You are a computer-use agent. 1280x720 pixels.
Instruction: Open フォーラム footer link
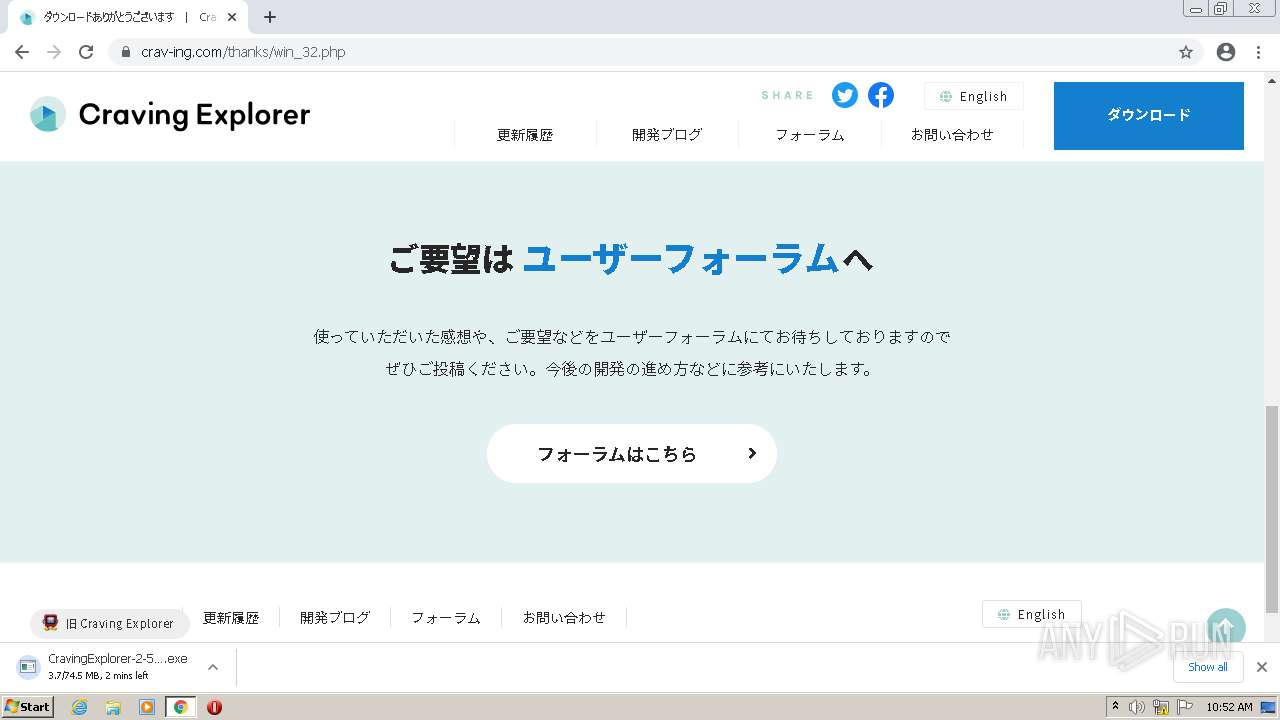pos(446,618)
